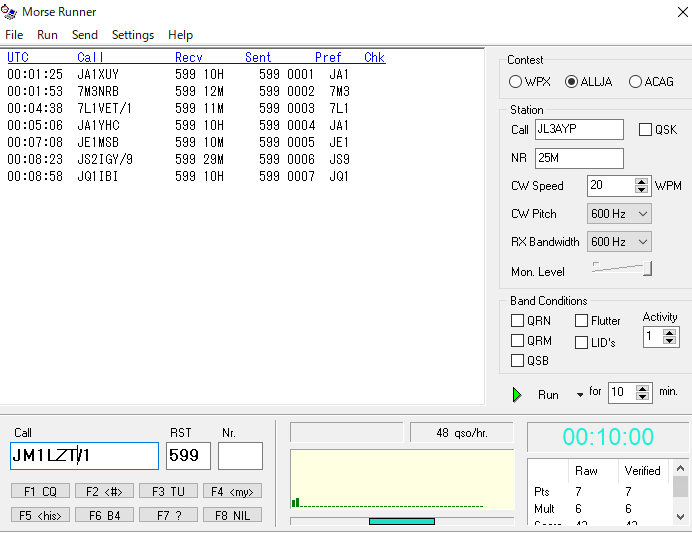Viewport: 692px width, 533px height.
Task: Increase run duration minutes up arrow
Action: pyautogui.click(x=643, y=388)
